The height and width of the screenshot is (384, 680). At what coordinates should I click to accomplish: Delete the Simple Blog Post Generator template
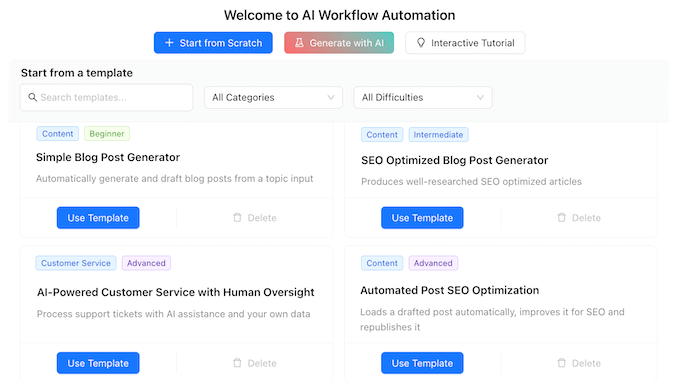point(255,218)
